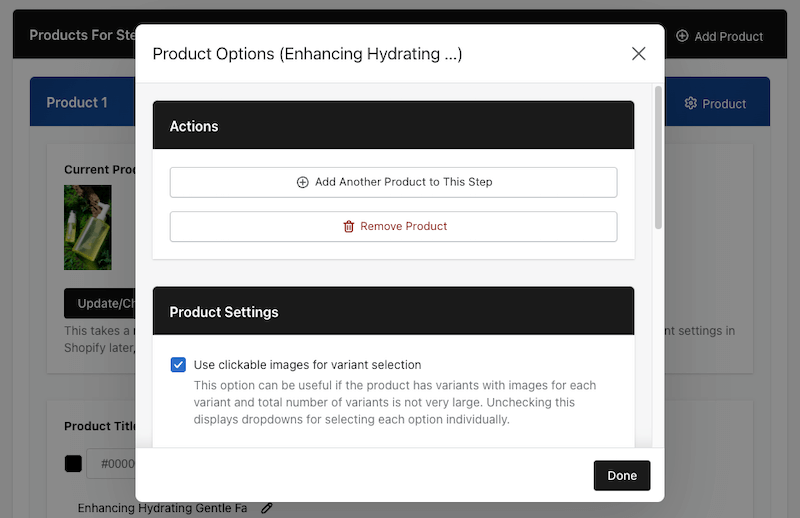The height and width of the screenshot is (518, 800).
Task: Click the trash icon in Remove Product
Action: click(348, 226)
